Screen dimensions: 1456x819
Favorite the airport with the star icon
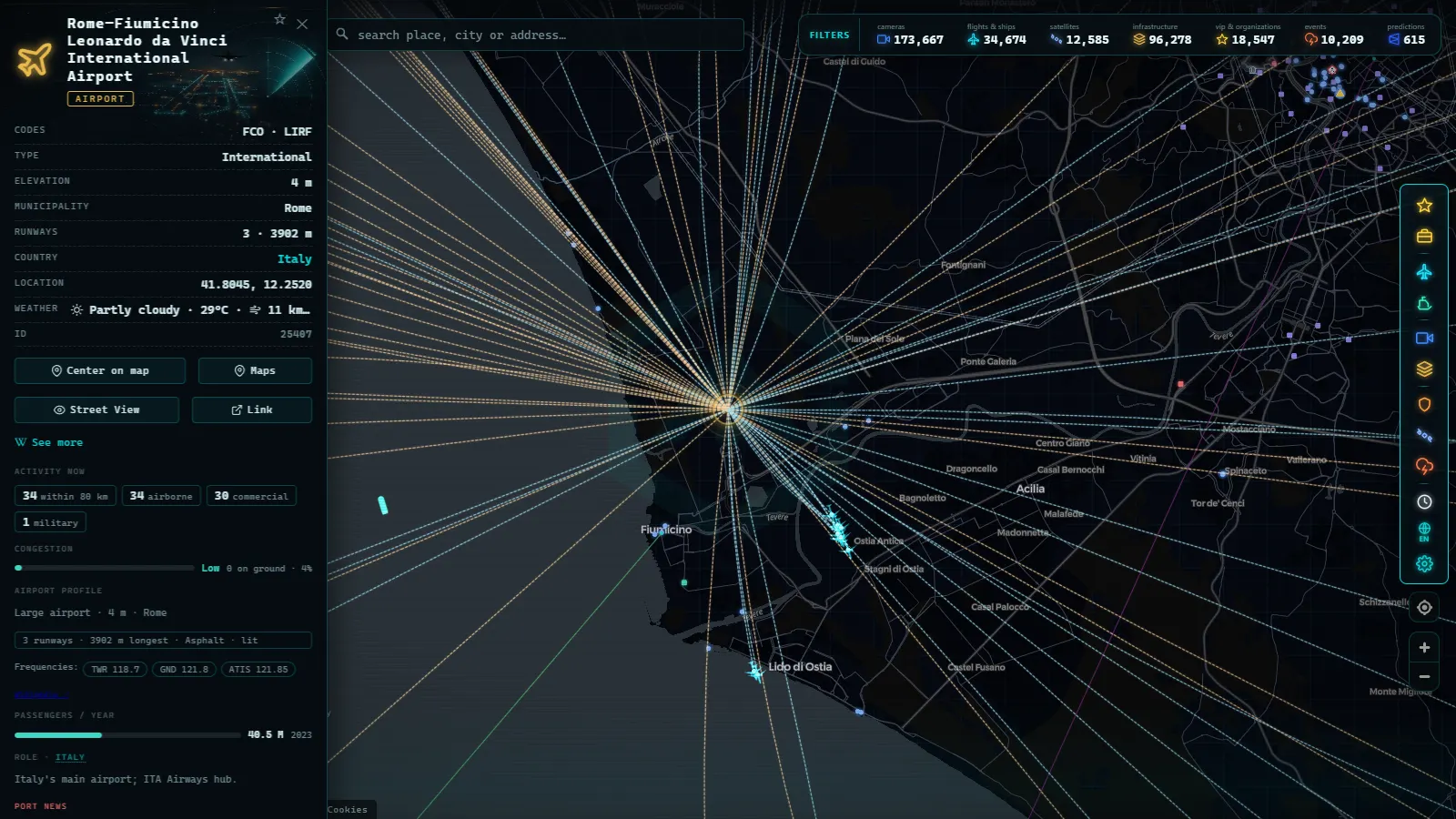(279, 19)
